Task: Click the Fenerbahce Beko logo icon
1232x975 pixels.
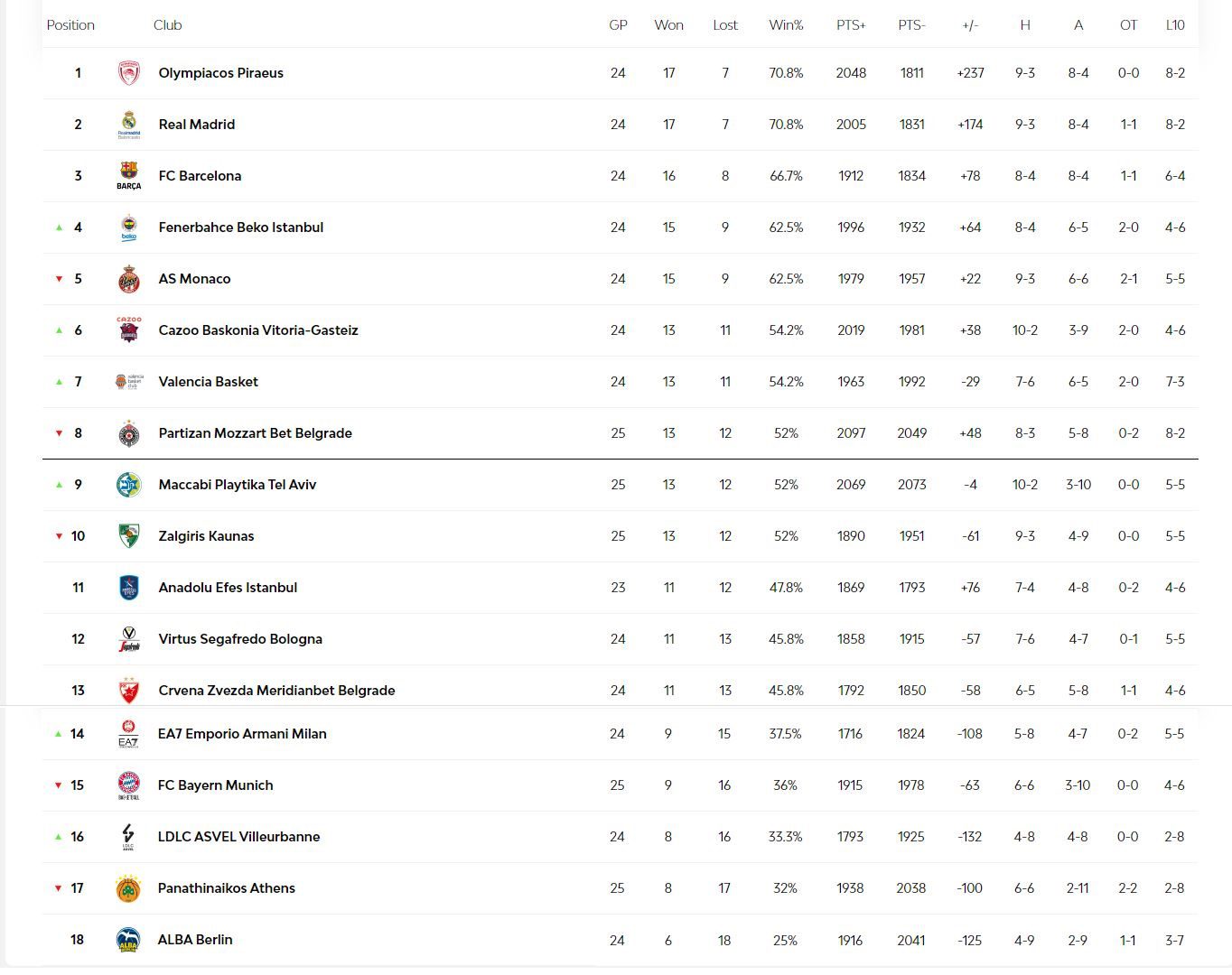Action: point(128,227)
